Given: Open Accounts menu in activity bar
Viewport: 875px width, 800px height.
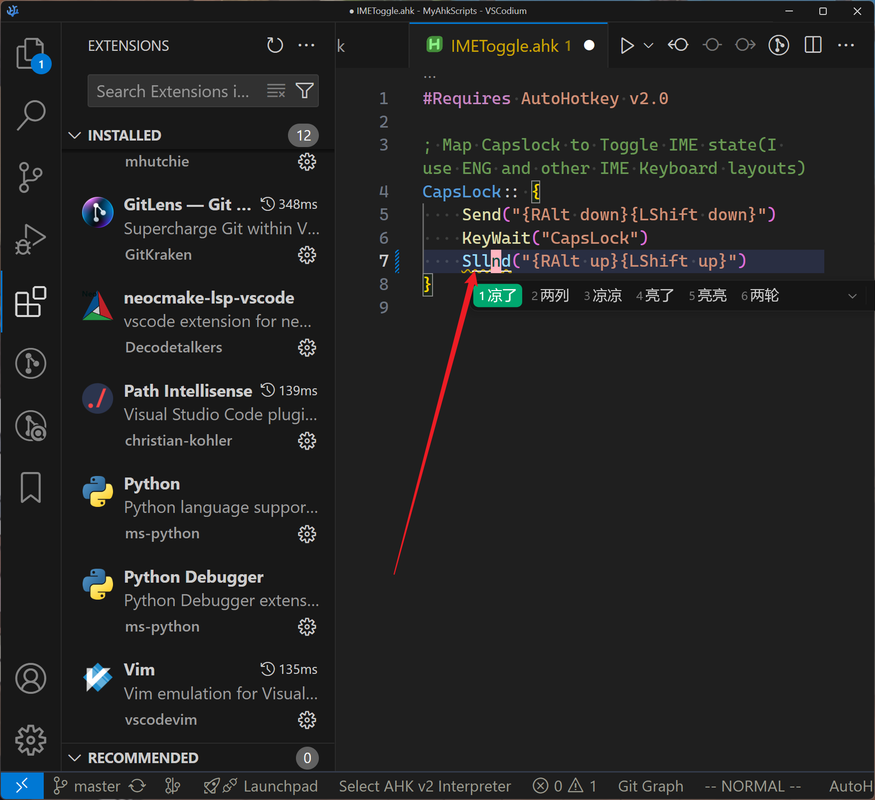Looking at the screenshot, I should tap(31, 678).
